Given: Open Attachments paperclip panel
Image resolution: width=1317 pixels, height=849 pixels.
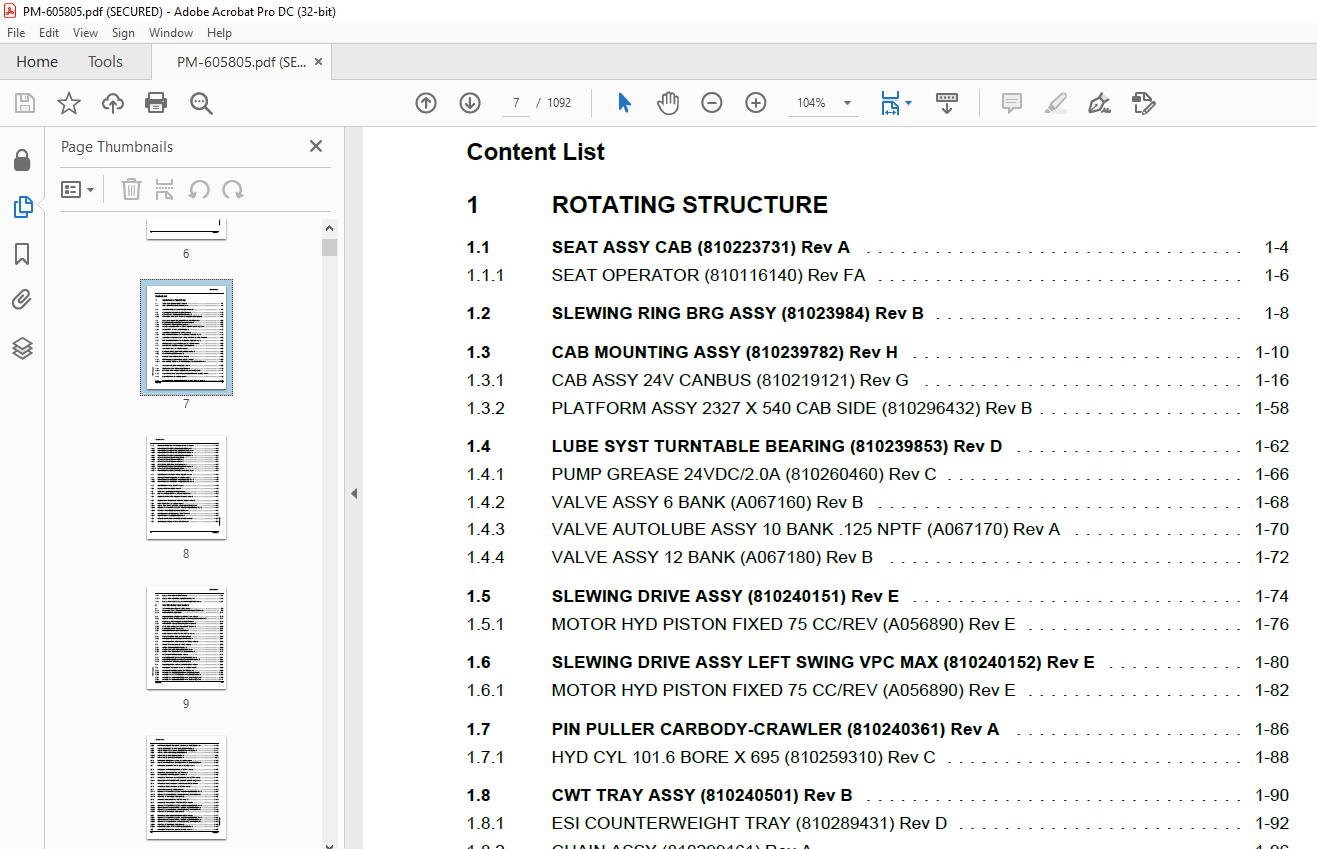Looking at the screenshot, I should (22, 300).
